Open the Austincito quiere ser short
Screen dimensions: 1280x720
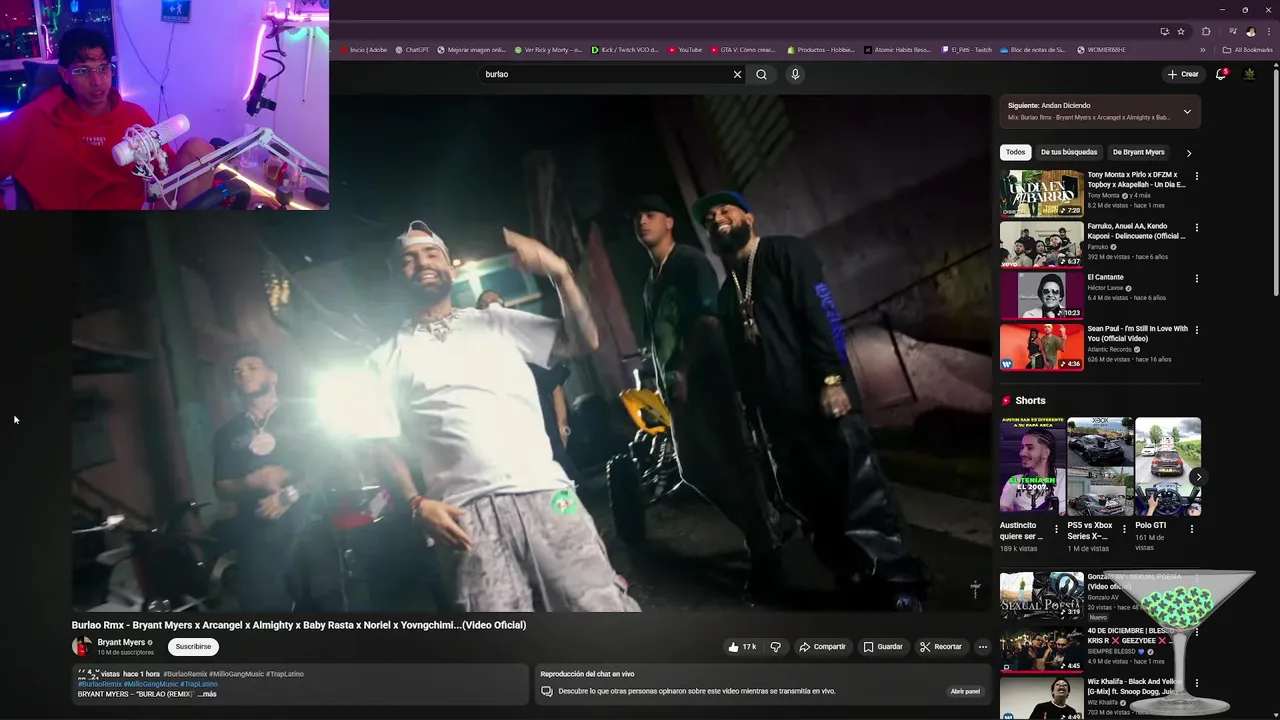(x=1031, y=467)
